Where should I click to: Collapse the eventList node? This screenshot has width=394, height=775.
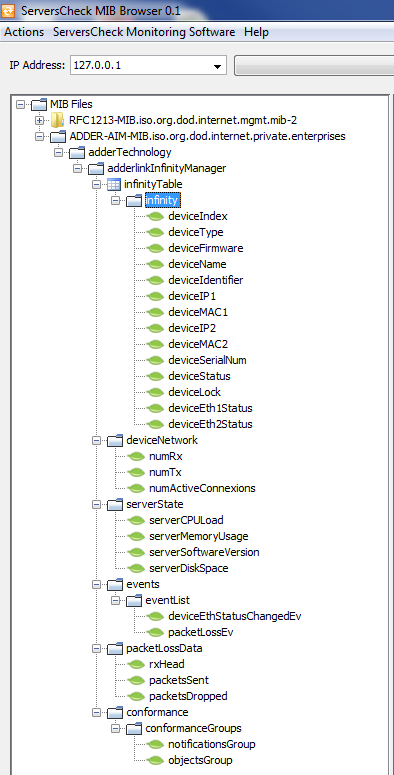click(x=116, y=601)
